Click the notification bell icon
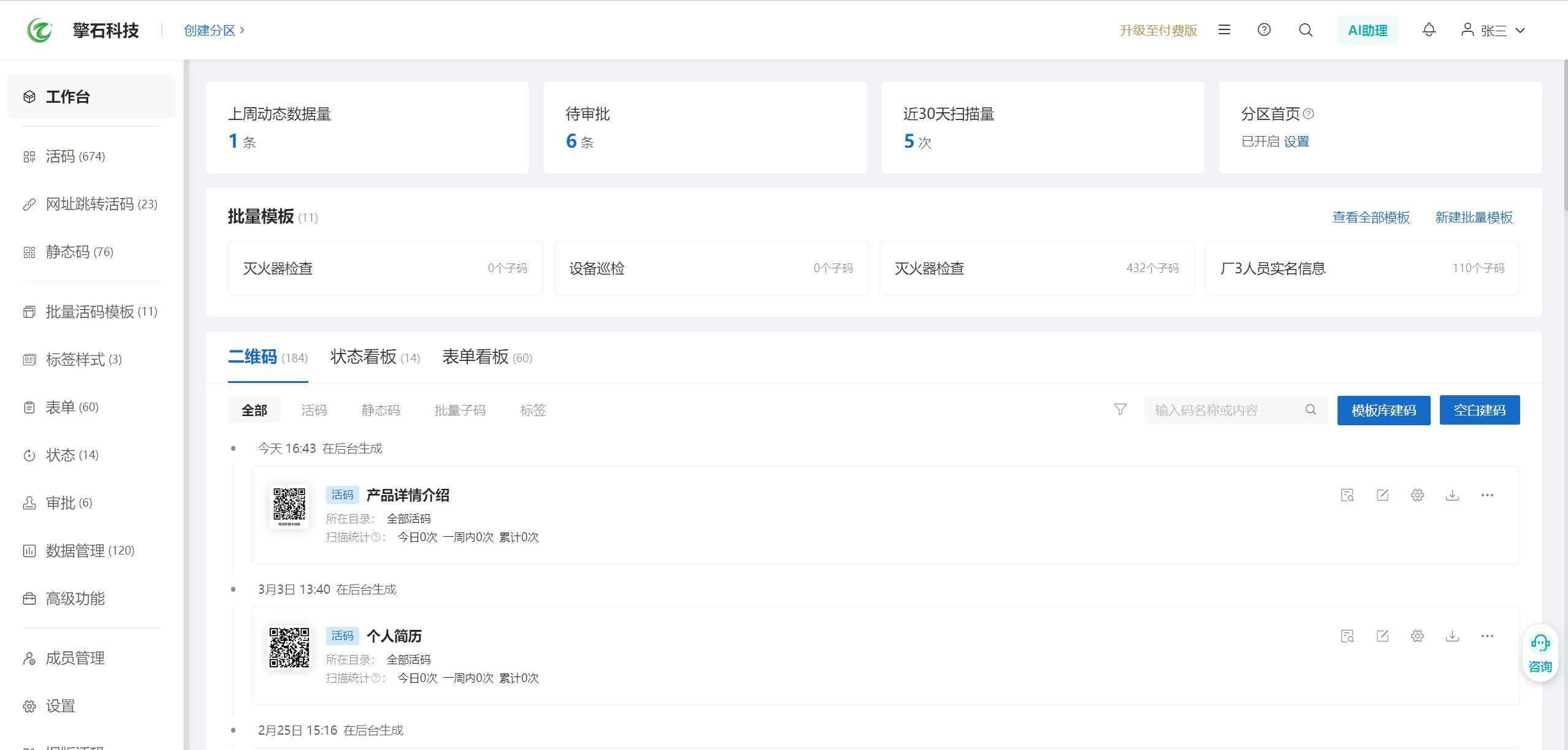 coord(1429,30)
